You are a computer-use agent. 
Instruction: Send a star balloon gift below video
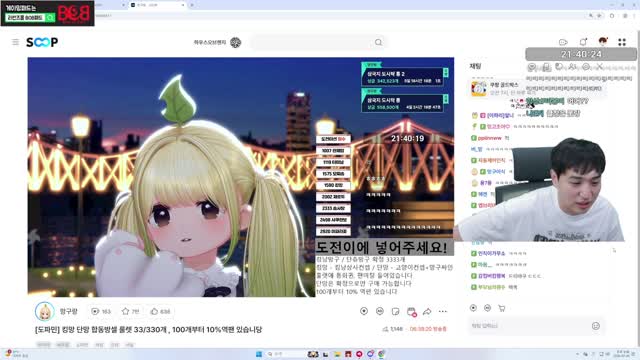point(364,311)
